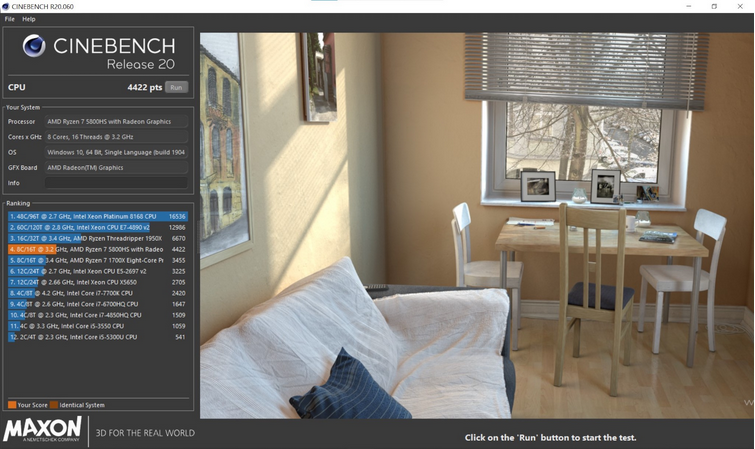The image size is (755, 449).
Task: Select the Ryzen 7 1700X ranking row
Action: (97, 260)
